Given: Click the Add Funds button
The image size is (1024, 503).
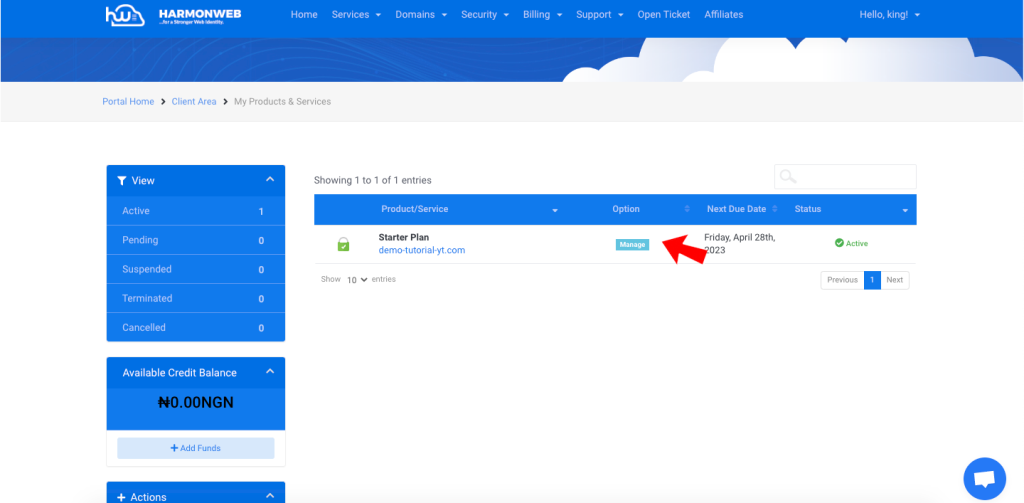Looking at the screenshot, I should [196, 448].
